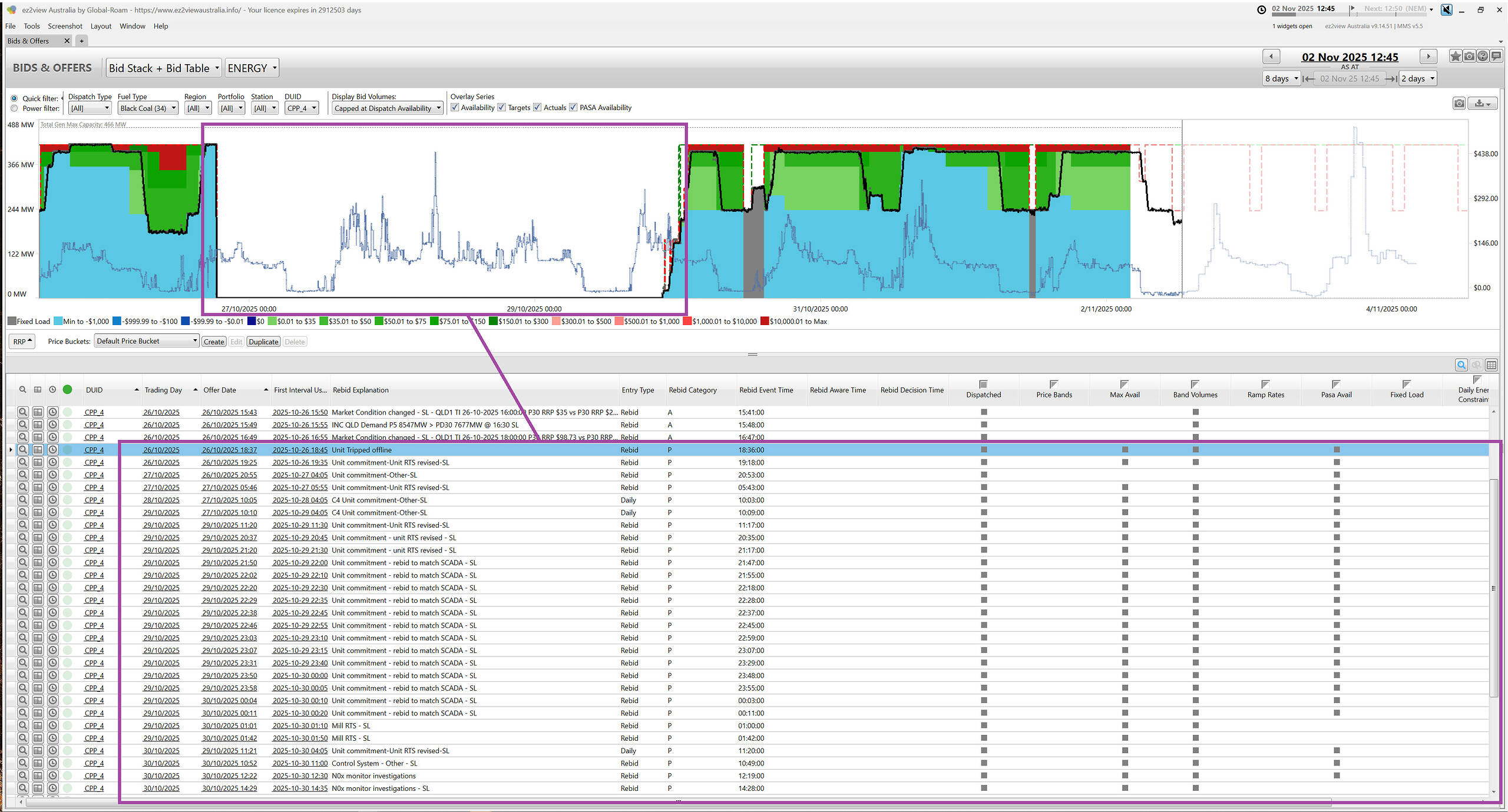Viewport: 1508px width, 812px height.
Task: Open the Fuel Type Black Coal dropdown
Action: click(x=148, y=108)
